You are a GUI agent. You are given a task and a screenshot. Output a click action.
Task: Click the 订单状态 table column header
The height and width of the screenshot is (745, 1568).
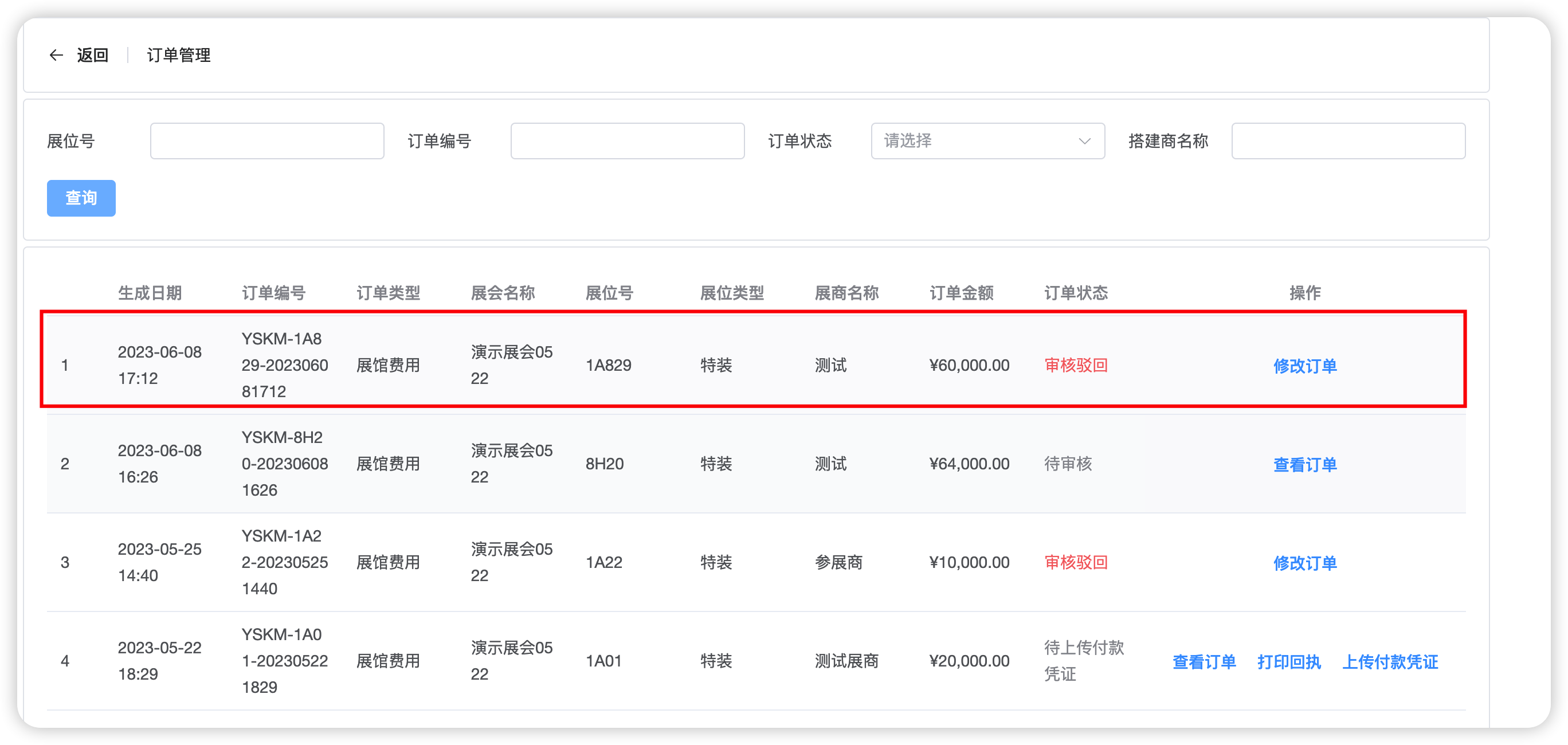[1076, 293]
